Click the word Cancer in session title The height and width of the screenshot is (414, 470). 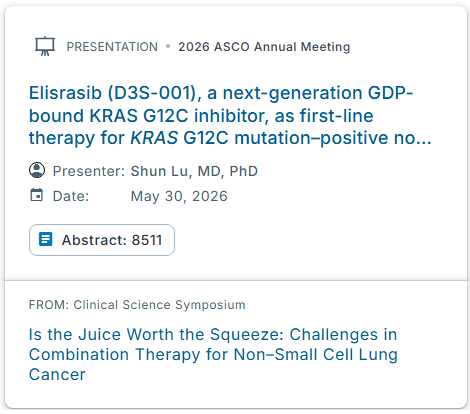pos(57,374)
